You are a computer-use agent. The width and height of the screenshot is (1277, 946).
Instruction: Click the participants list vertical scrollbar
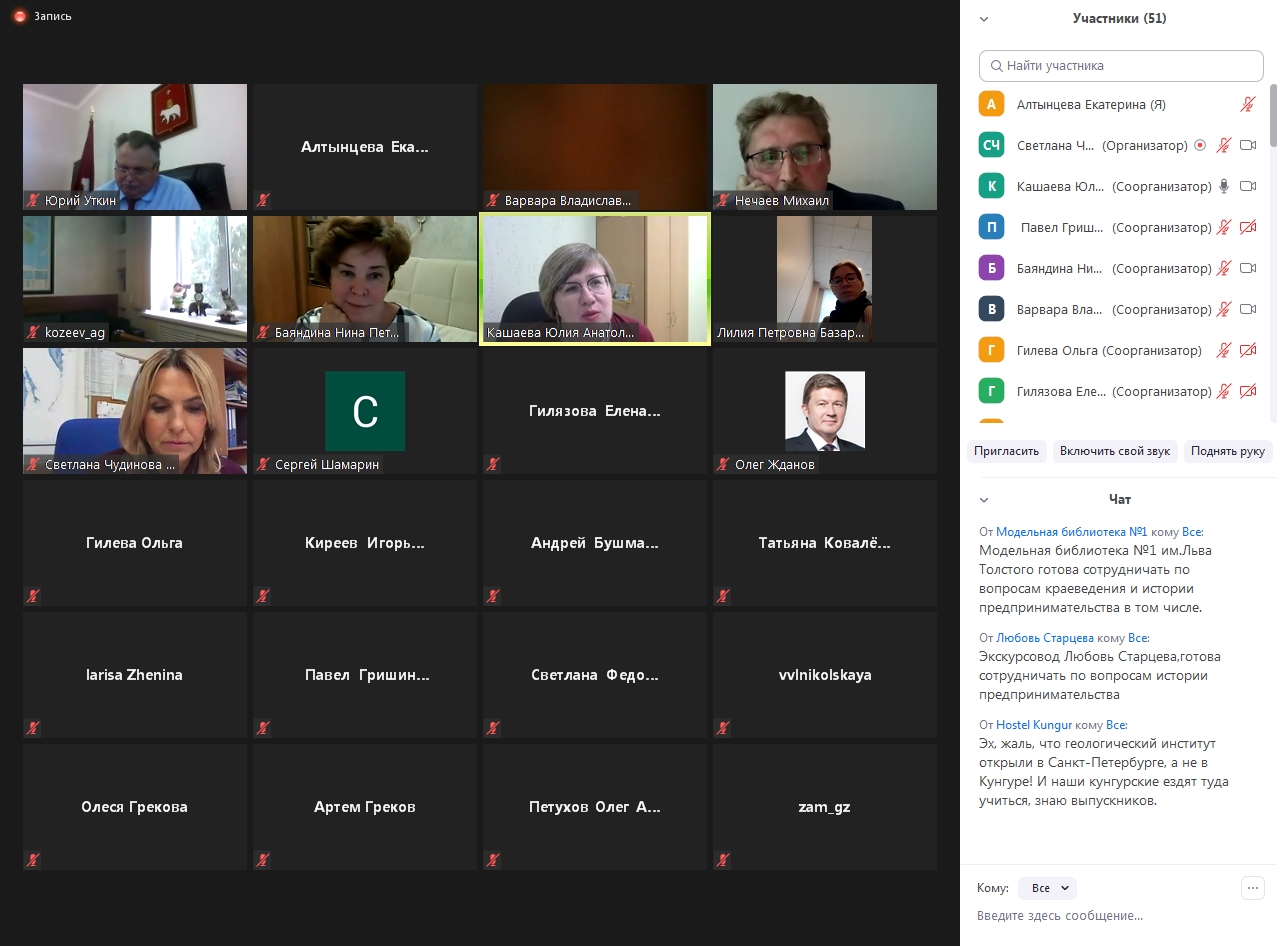(x=1272, y=115)
